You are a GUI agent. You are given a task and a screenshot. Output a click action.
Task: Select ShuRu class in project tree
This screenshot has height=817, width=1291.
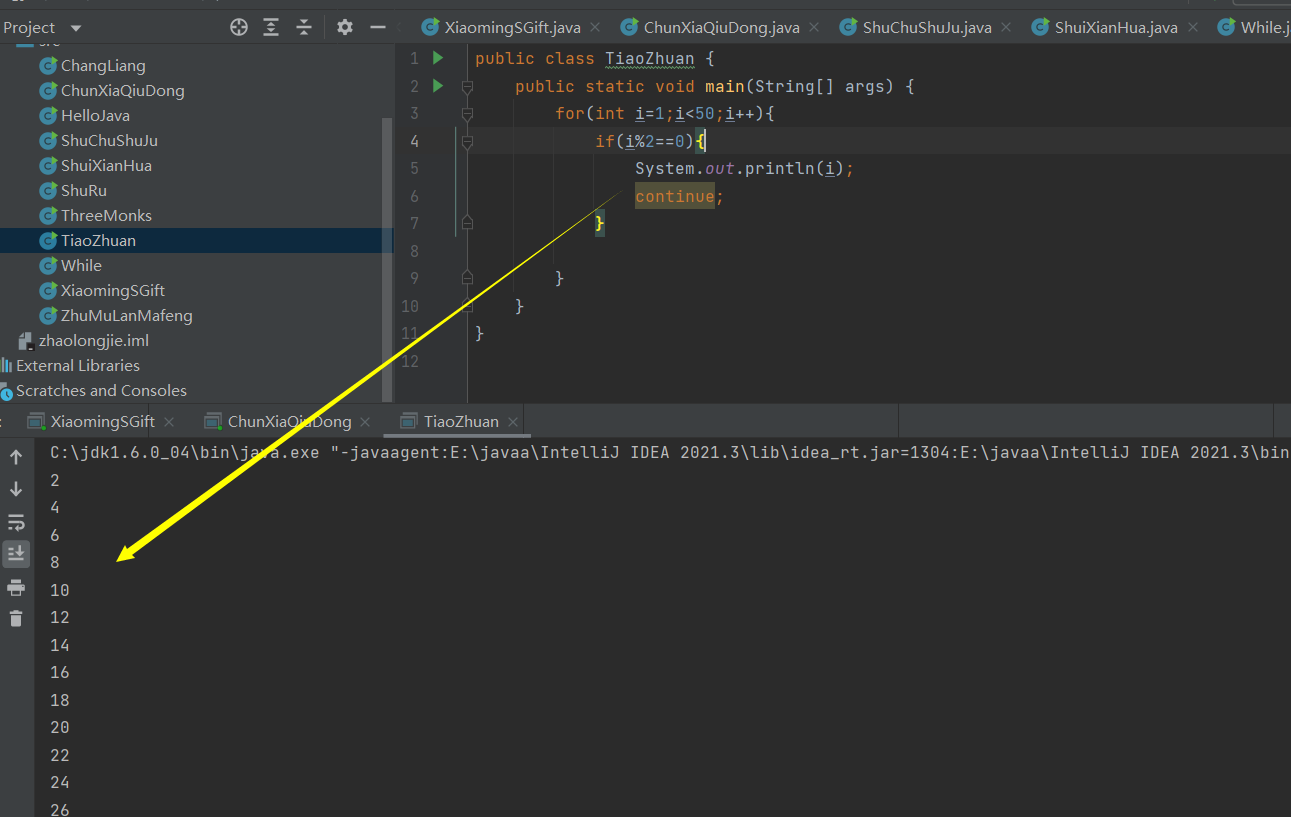(x=83, y=191)
